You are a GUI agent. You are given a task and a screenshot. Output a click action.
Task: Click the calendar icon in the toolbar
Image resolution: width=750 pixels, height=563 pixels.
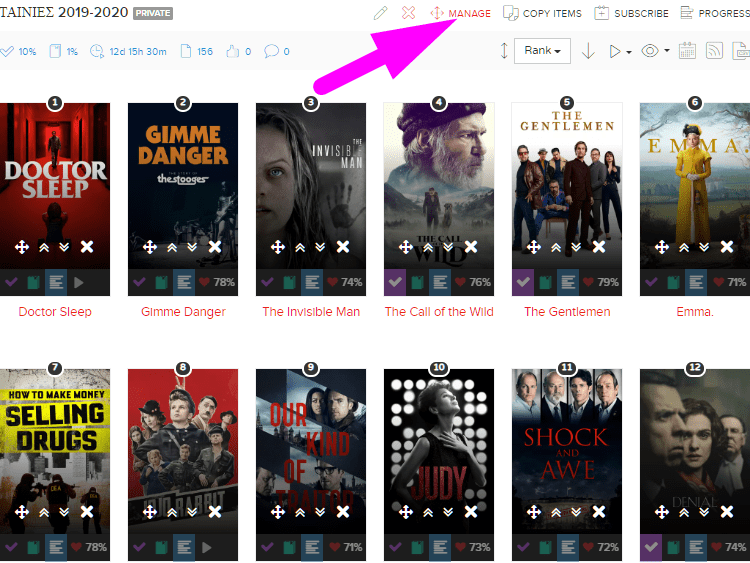click(687, 51)
